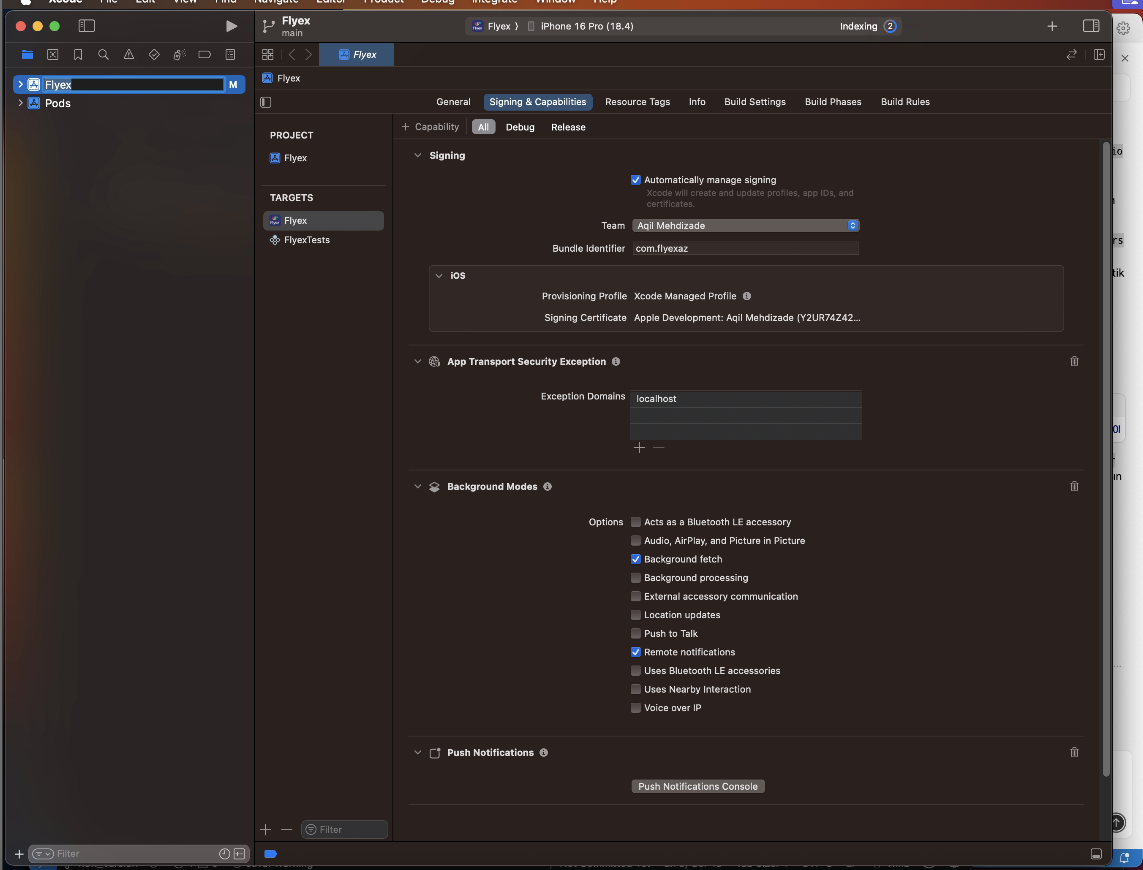Show info for Provisioning Profile
The image size is (1143, 870).
[x=747, y=296]
